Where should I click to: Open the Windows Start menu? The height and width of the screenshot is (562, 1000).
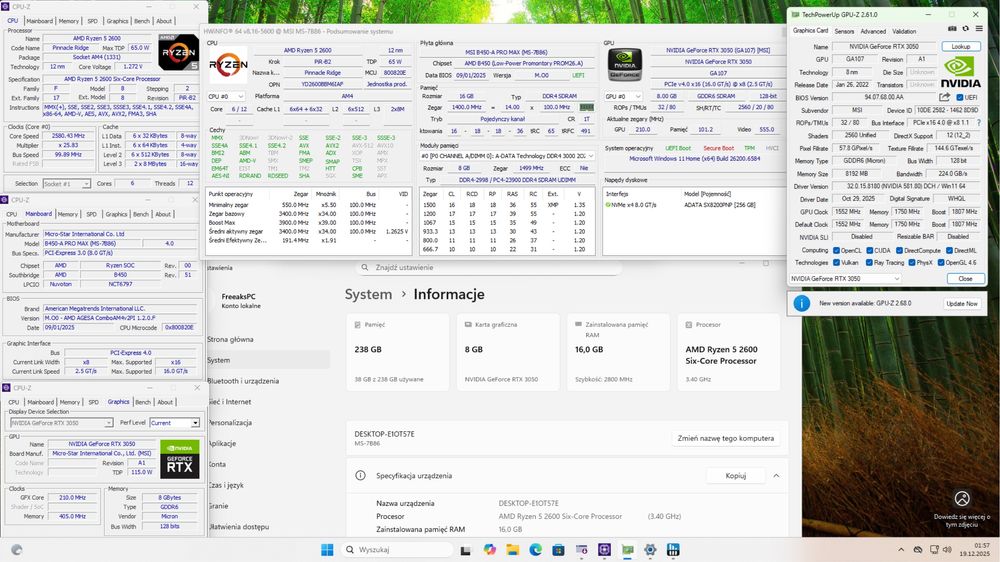pyautogui.click(x=327, y=549)
